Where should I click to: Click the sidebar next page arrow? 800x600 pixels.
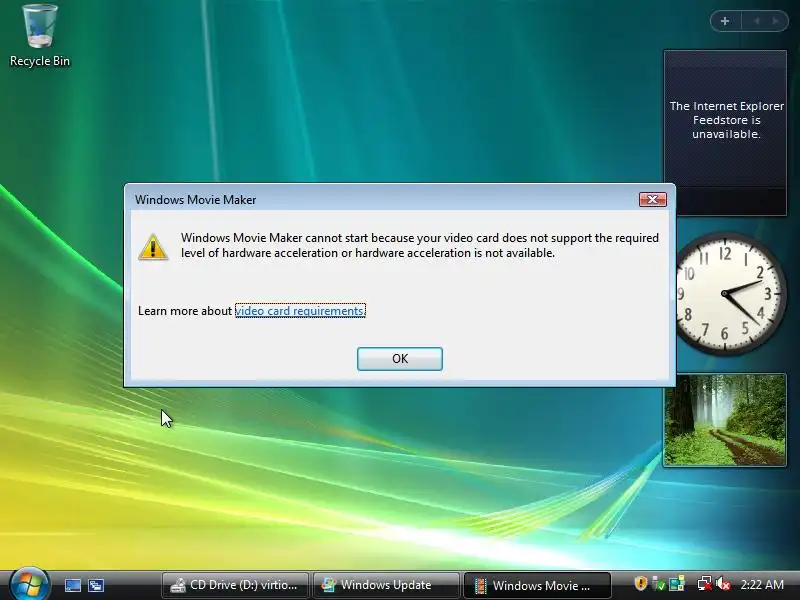(x=776, y=21)
